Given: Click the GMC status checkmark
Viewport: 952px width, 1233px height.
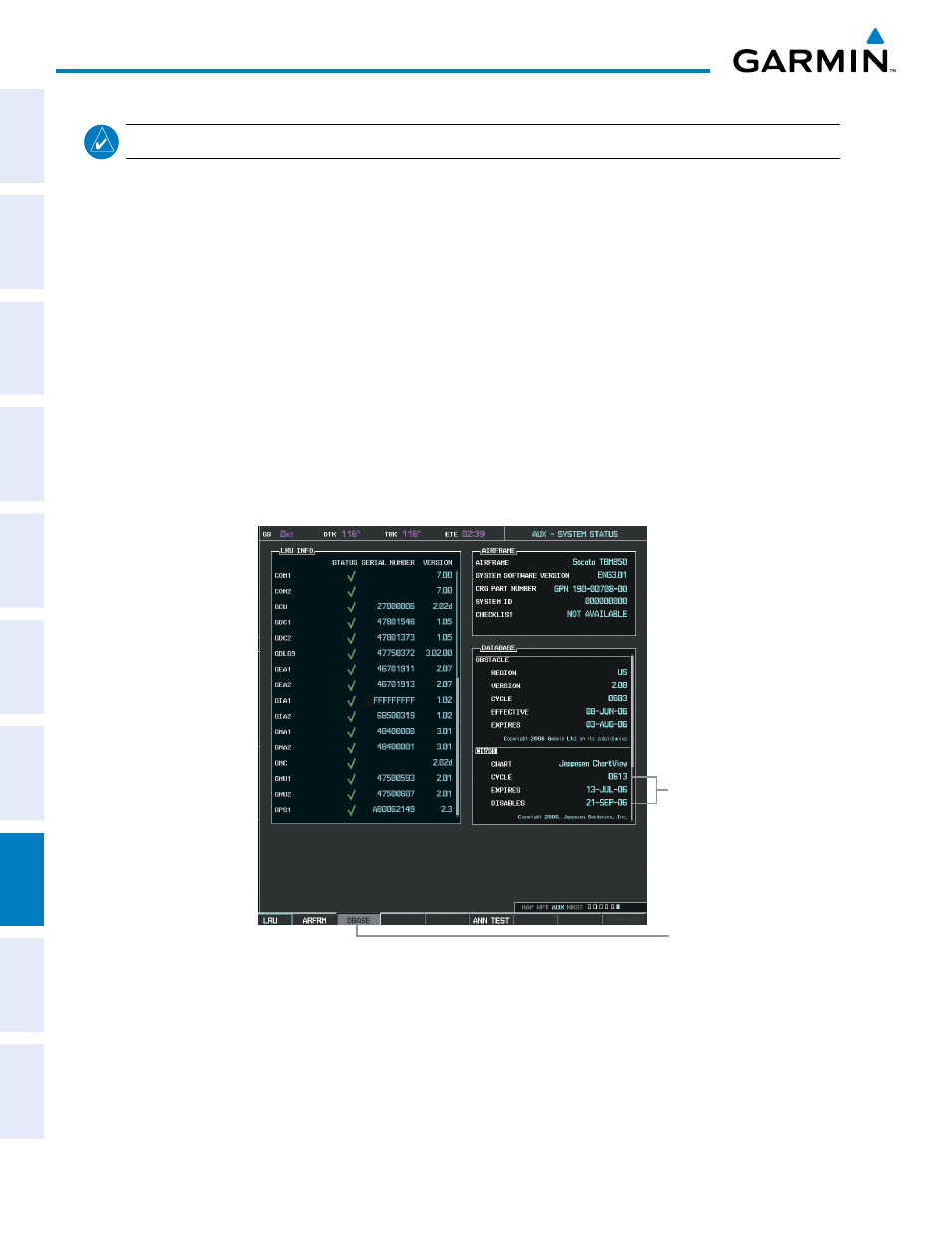Looking at the screenshot, I should (x=351, y=763).
